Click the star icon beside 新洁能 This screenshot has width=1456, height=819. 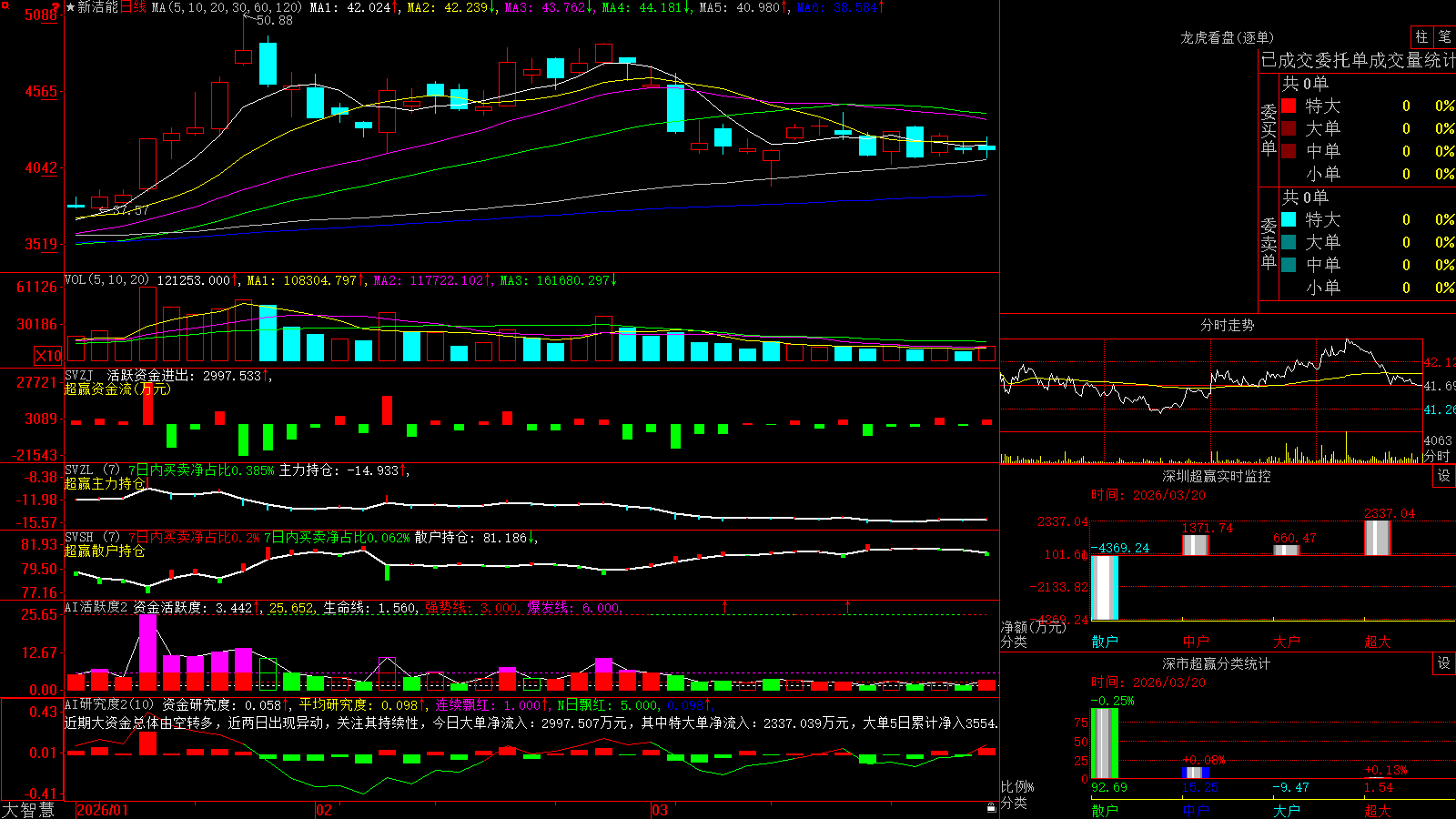71,7
